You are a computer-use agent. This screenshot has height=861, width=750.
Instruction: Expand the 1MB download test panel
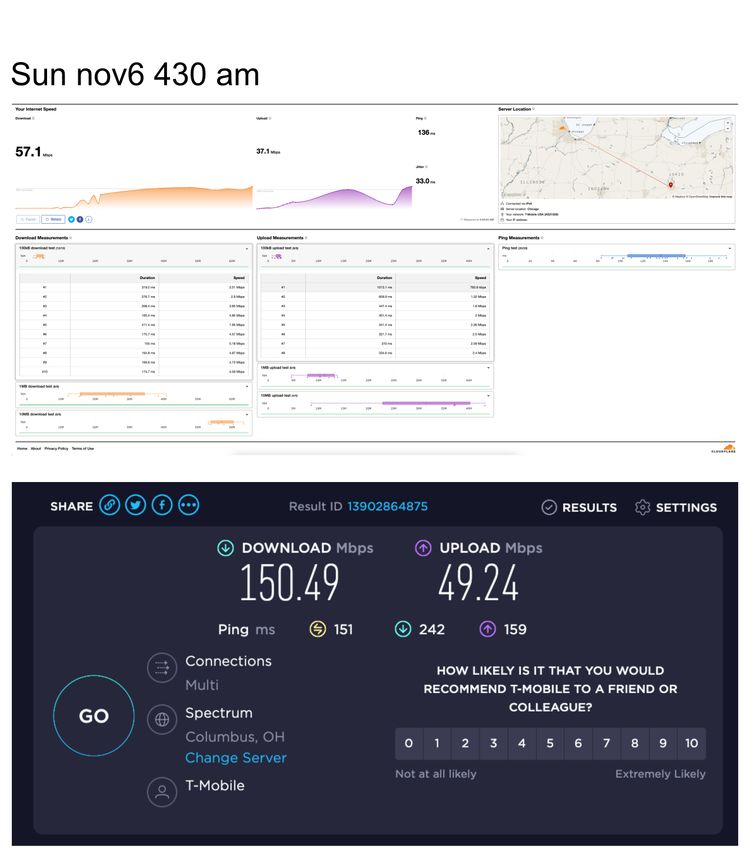pos(247,387)
